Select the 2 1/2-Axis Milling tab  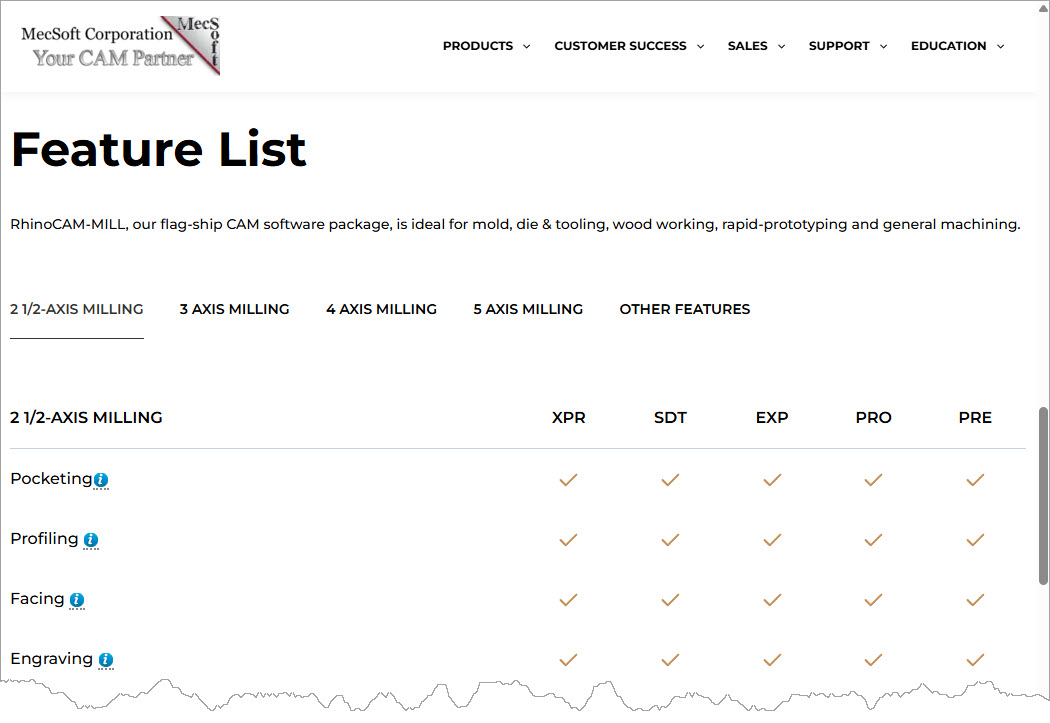77,309
